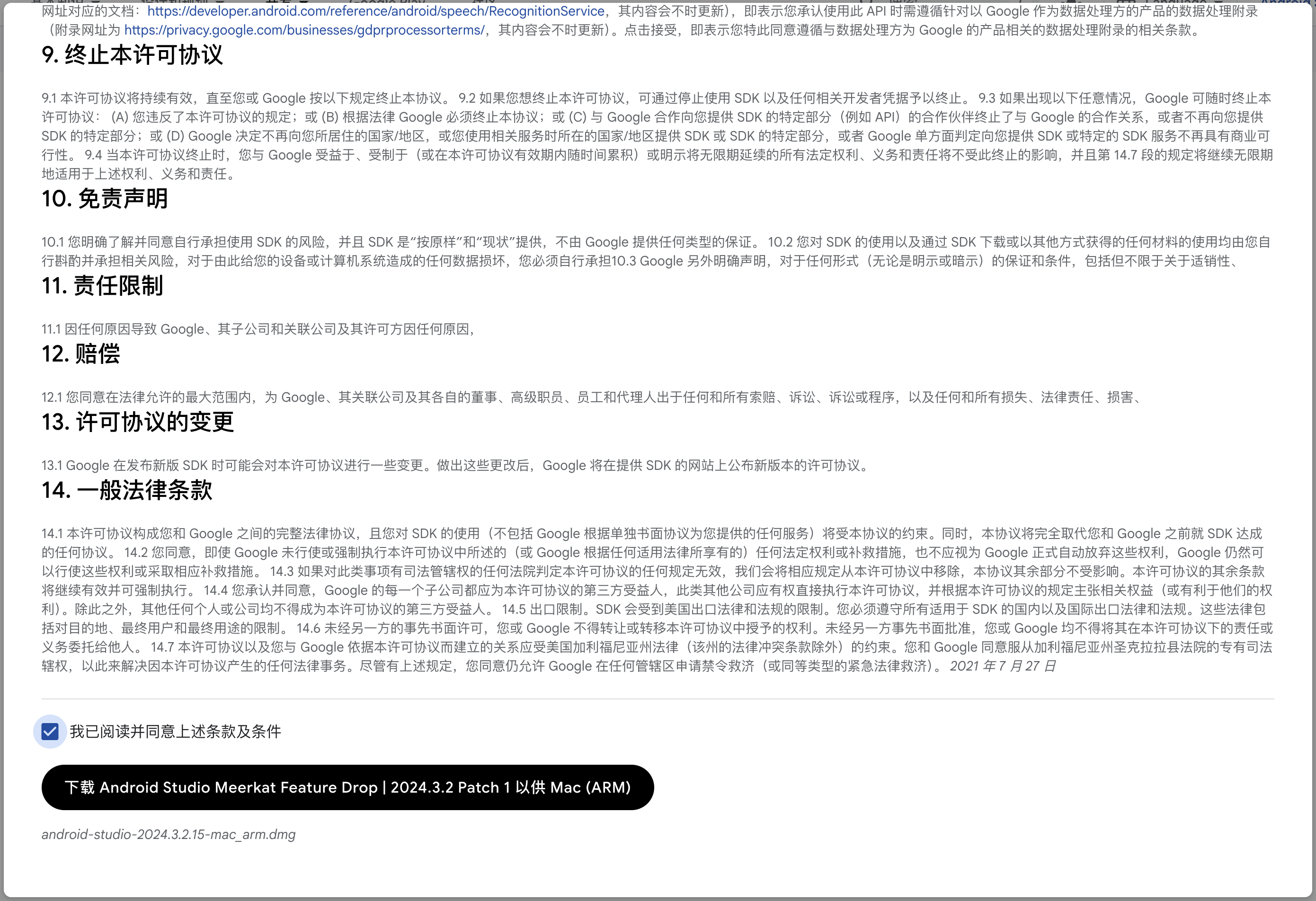
Task: Open the developer.android.com RecognitionService link
Action: point(376,11)
